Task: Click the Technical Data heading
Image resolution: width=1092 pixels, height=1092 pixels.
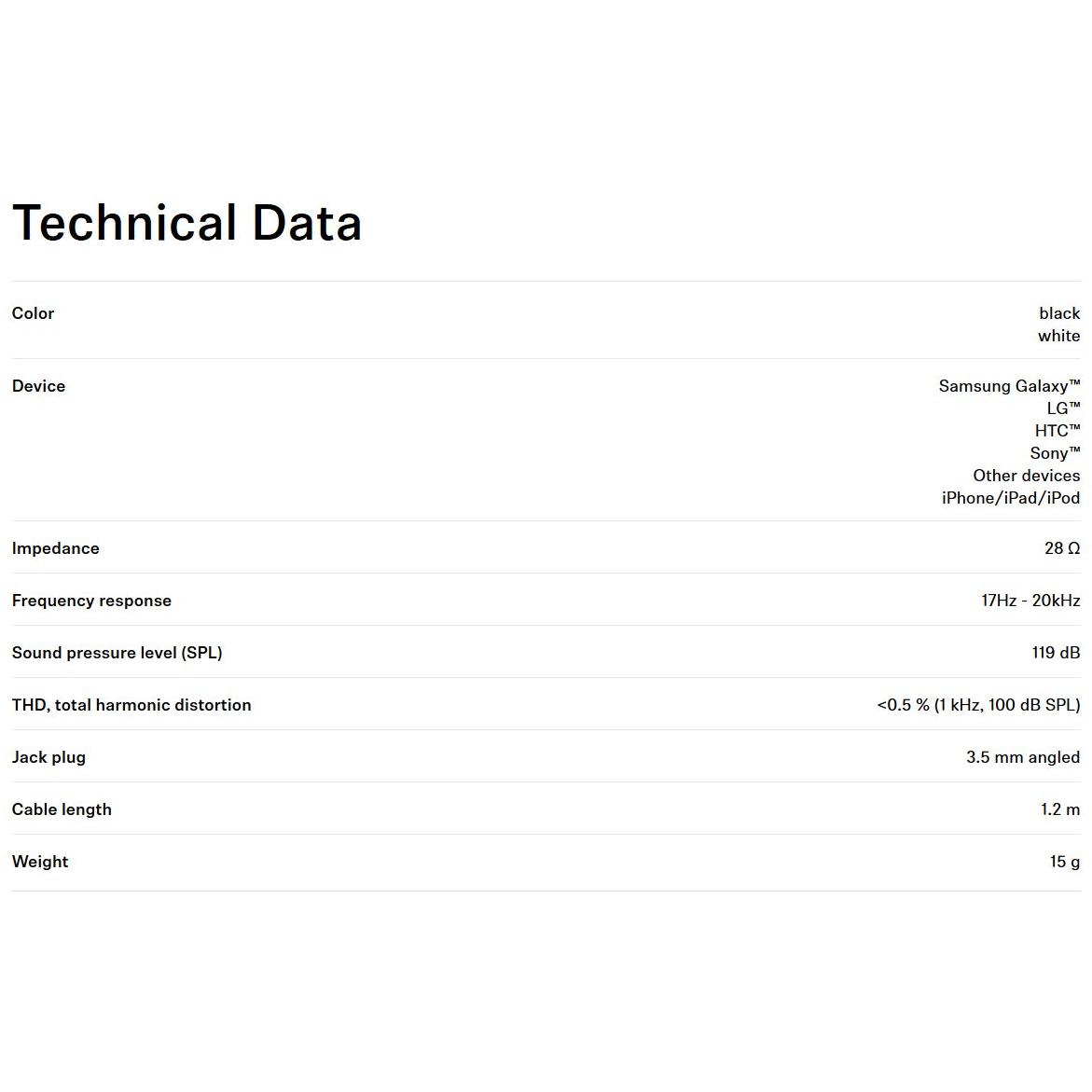Action: (187, 223)
